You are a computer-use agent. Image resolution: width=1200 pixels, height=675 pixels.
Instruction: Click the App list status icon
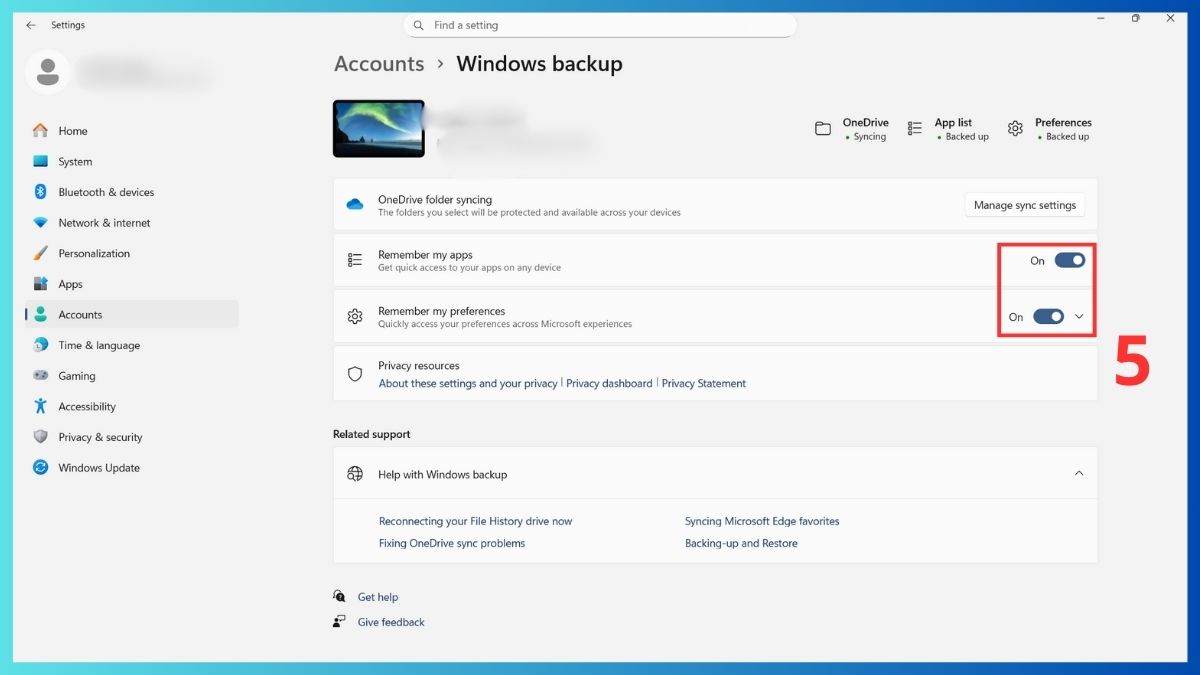pos(914,129)
